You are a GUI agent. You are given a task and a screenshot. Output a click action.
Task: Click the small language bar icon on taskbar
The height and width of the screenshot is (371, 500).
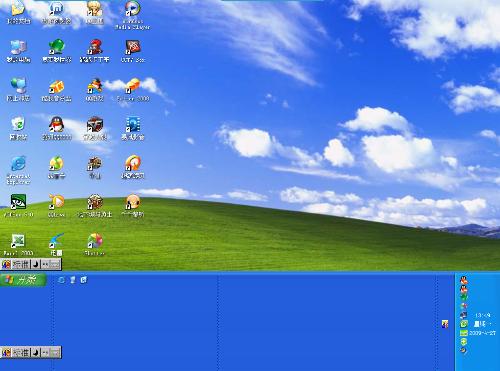(x=445, y=324)
